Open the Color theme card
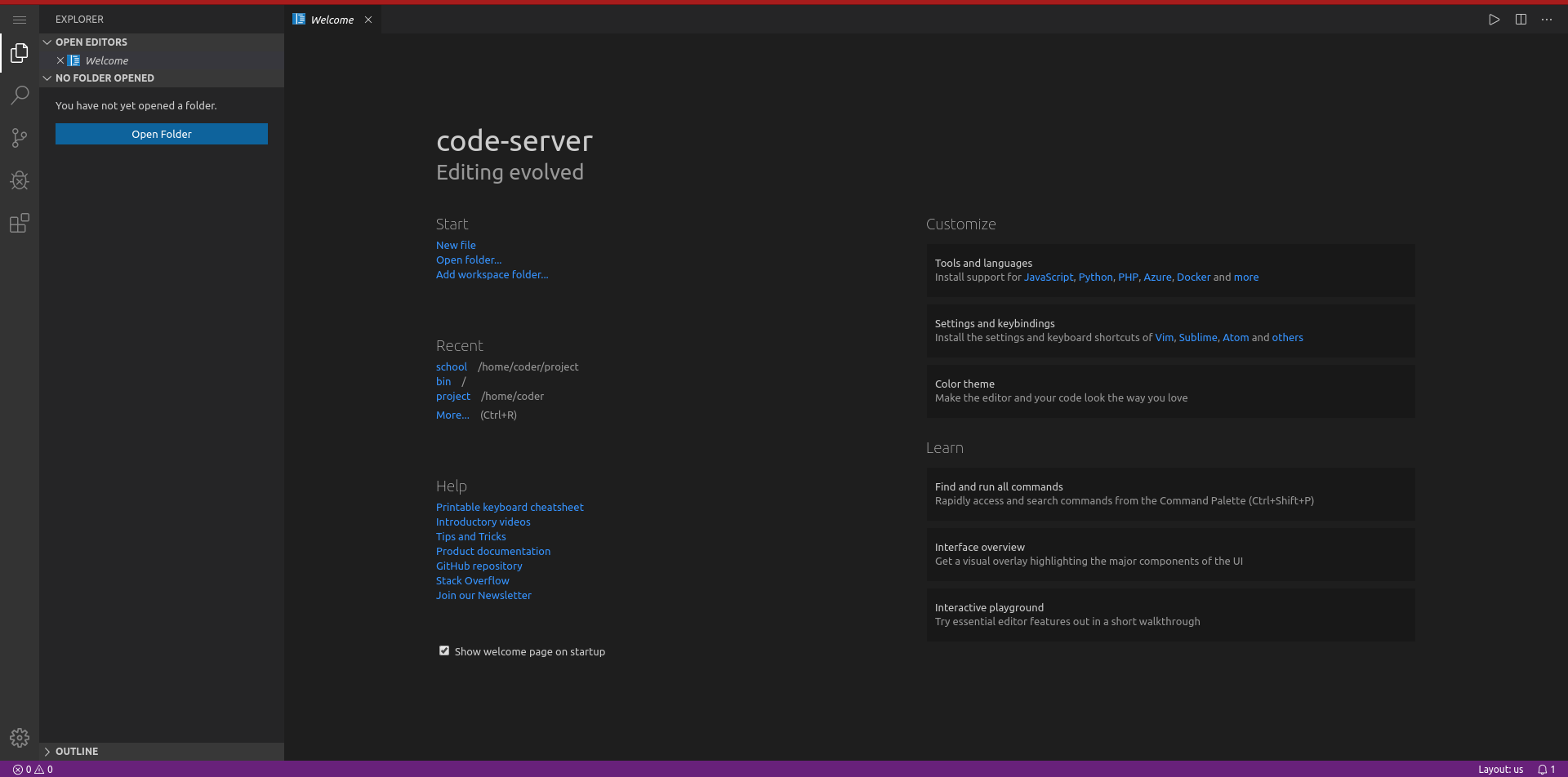This screenshot has width=1568, height=777. point(1170,391)
